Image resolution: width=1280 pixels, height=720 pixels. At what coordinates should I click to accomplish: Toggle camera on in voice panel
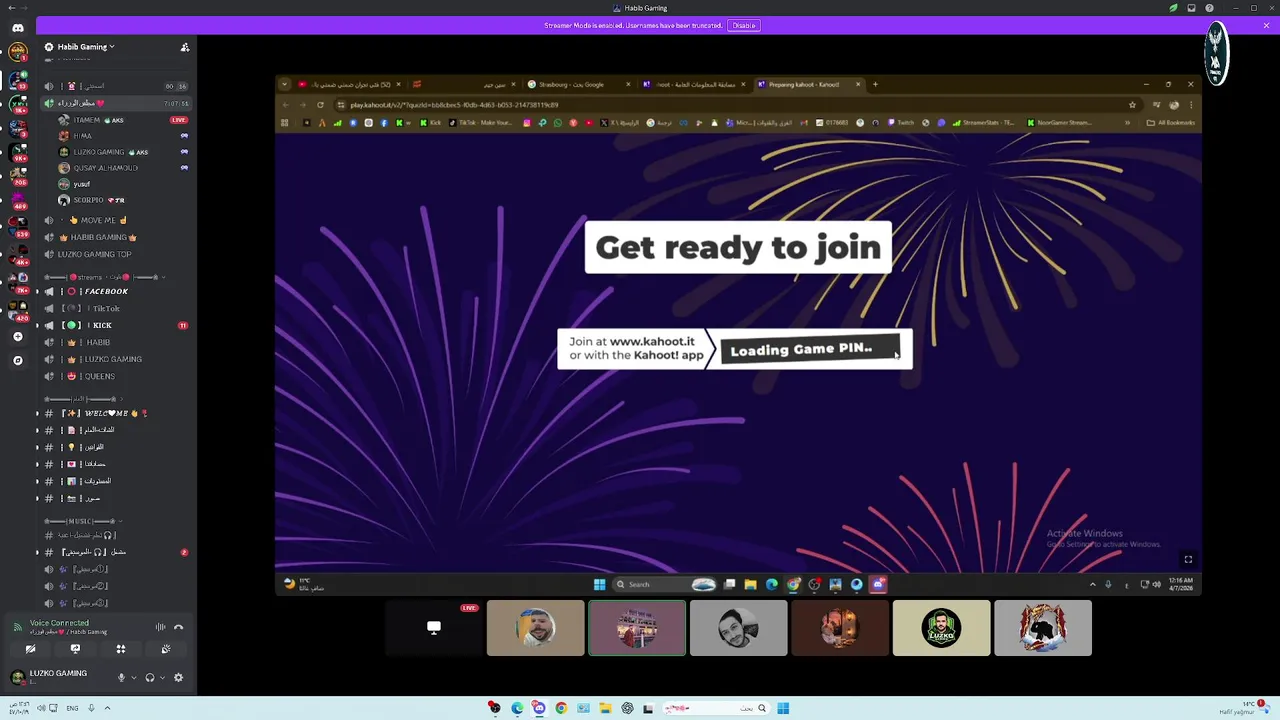pyautogui.click(x=30, y=649)
